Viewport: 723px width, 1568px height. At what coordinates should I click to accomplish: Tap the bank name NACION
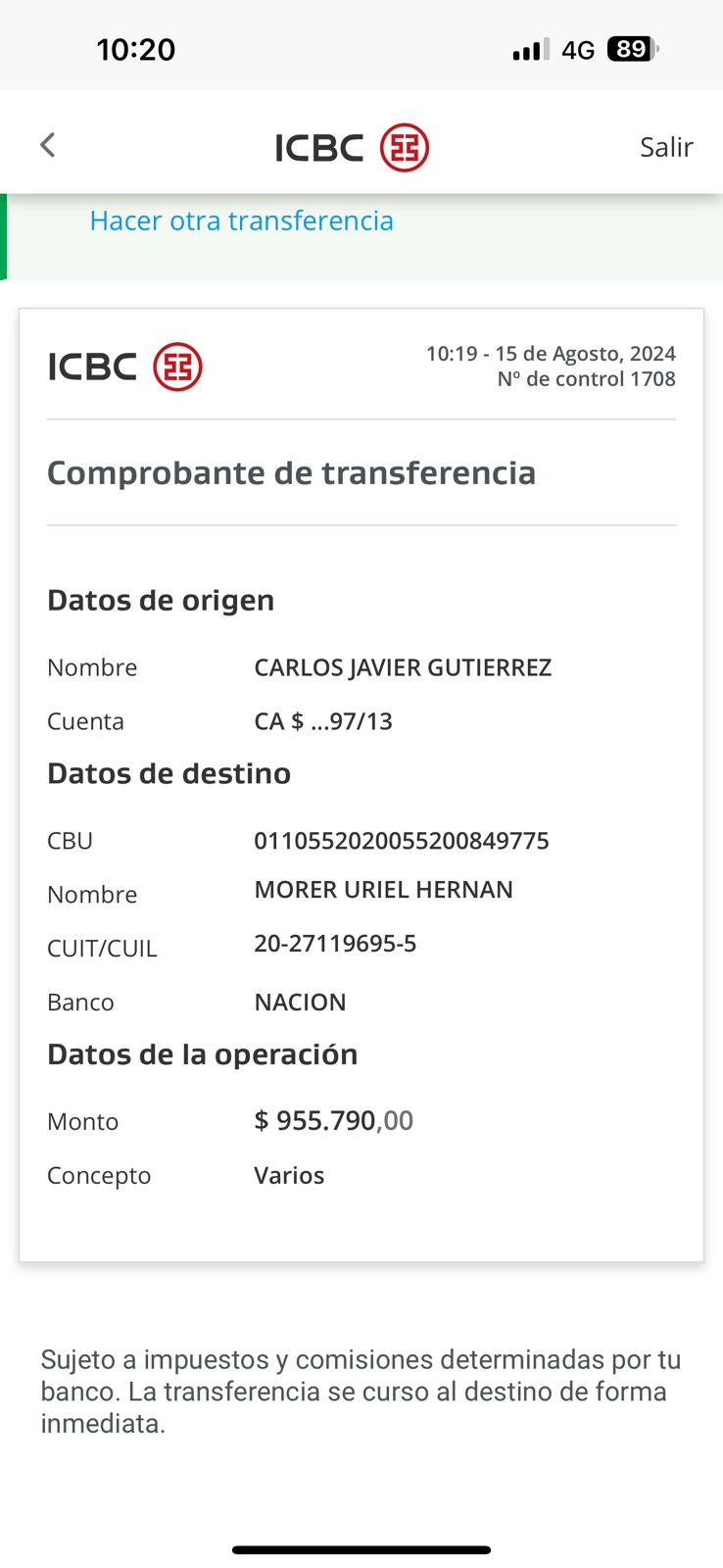(x=300, y=1002)
